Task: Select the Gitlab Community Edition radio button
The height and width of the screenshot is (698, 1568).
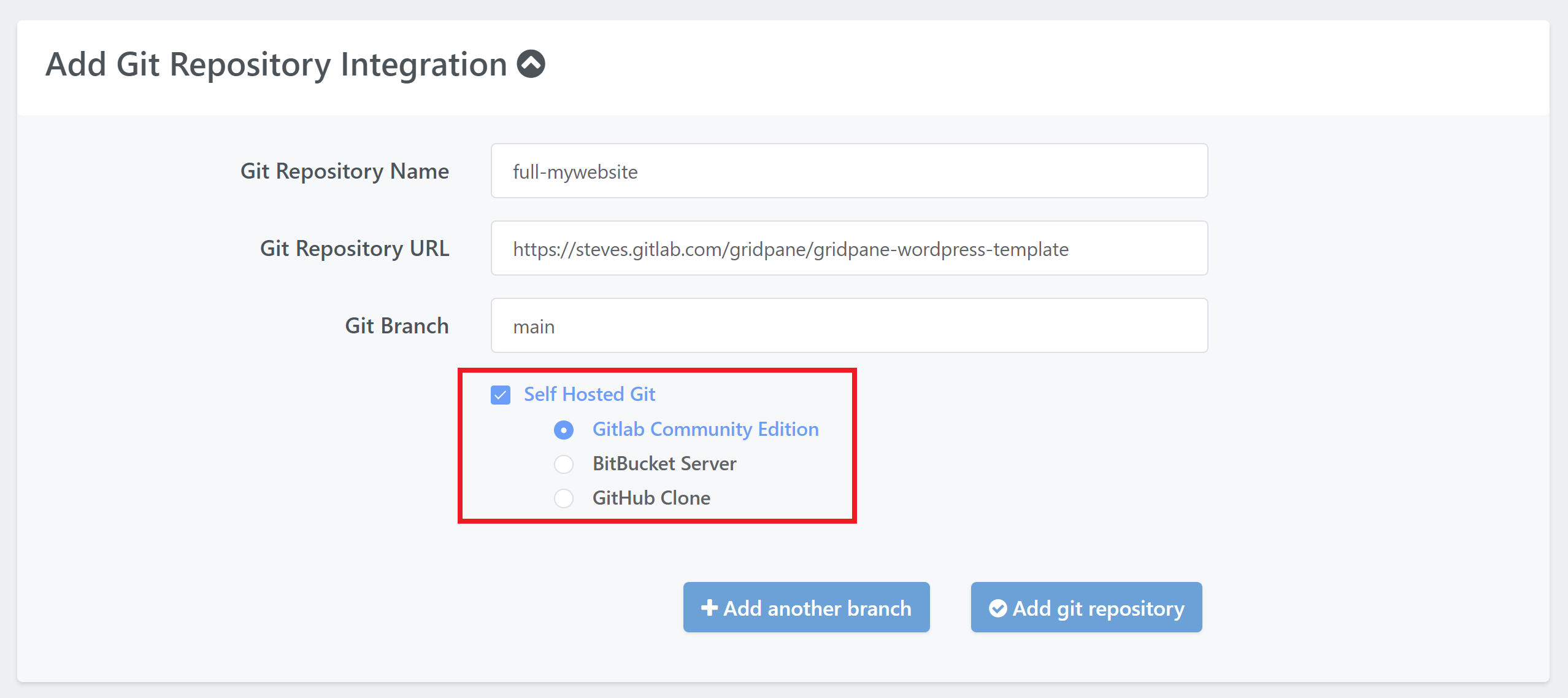Action: [x=563, y=430]
